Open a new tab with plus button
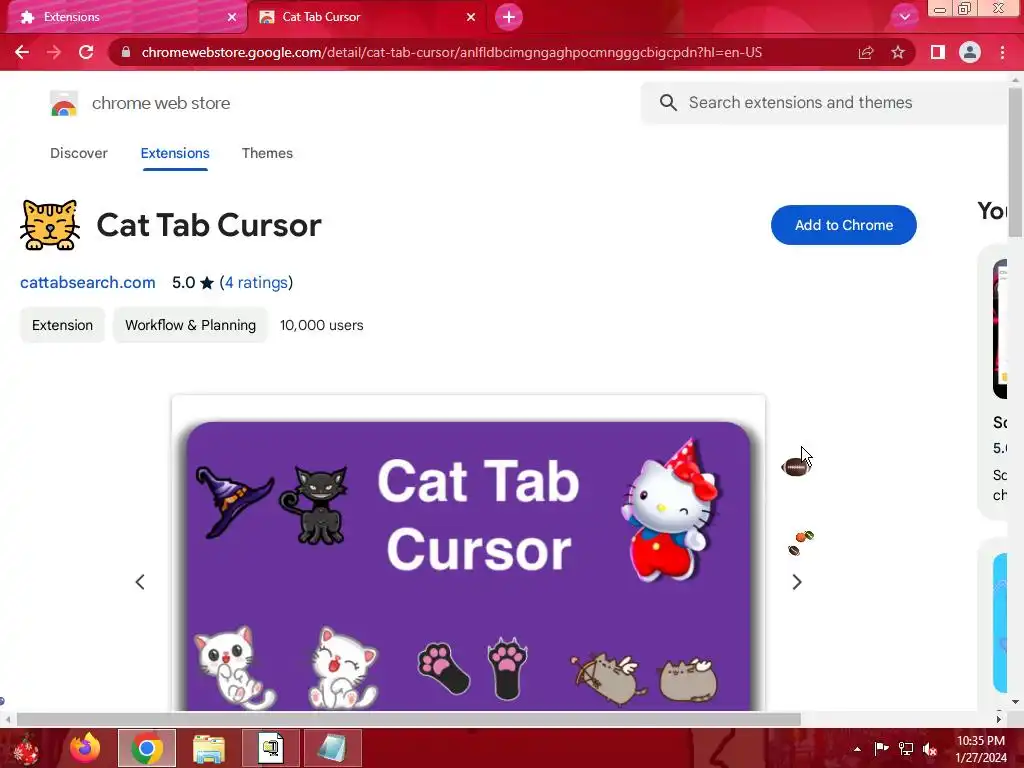This screenshot has width=1024, height=768. tap(509, 17)
